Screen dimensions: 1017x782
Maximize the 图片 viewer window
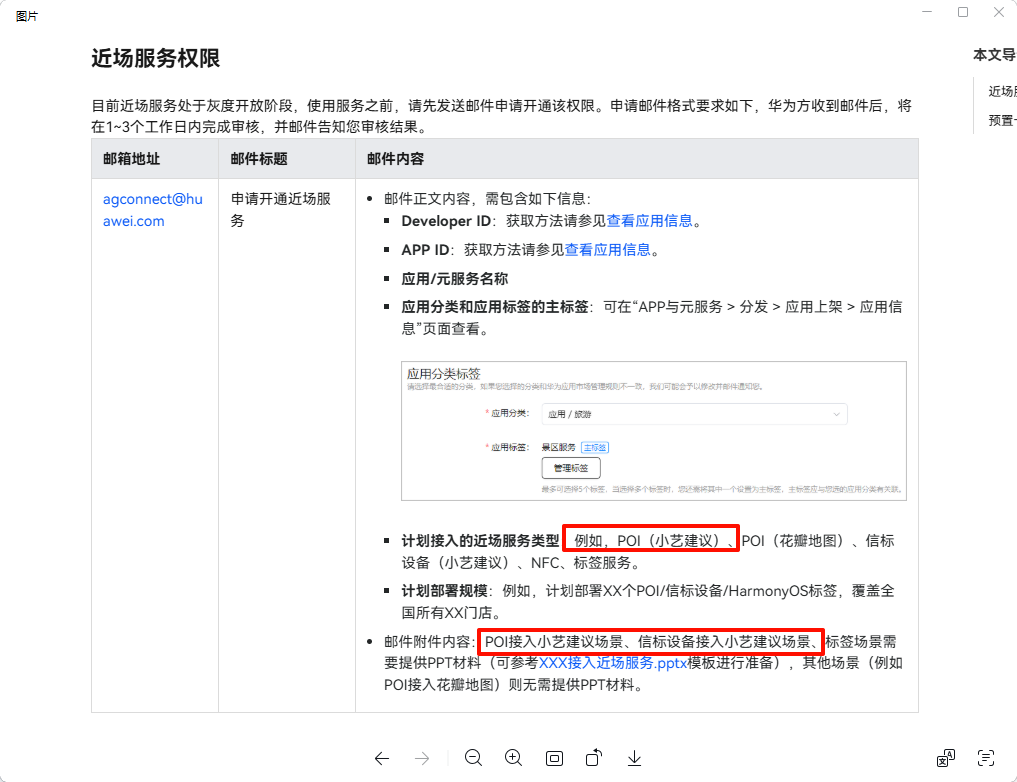[x=963, y=12]
